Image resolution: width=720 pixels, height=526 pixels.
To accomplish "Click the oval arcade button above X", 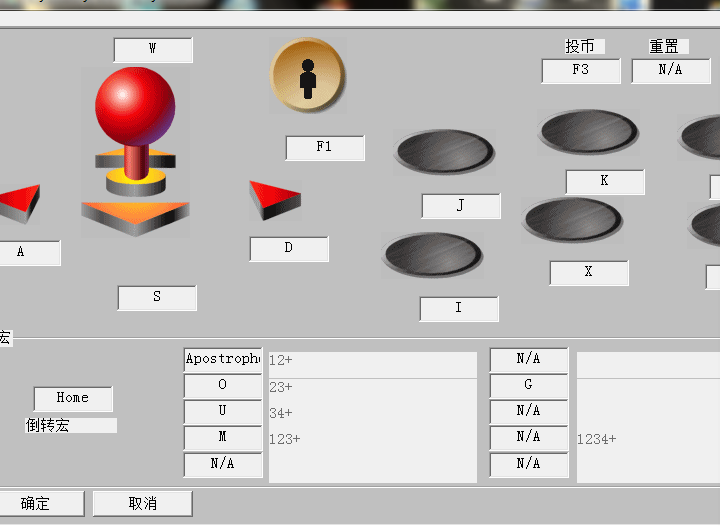I will point(572,219).
